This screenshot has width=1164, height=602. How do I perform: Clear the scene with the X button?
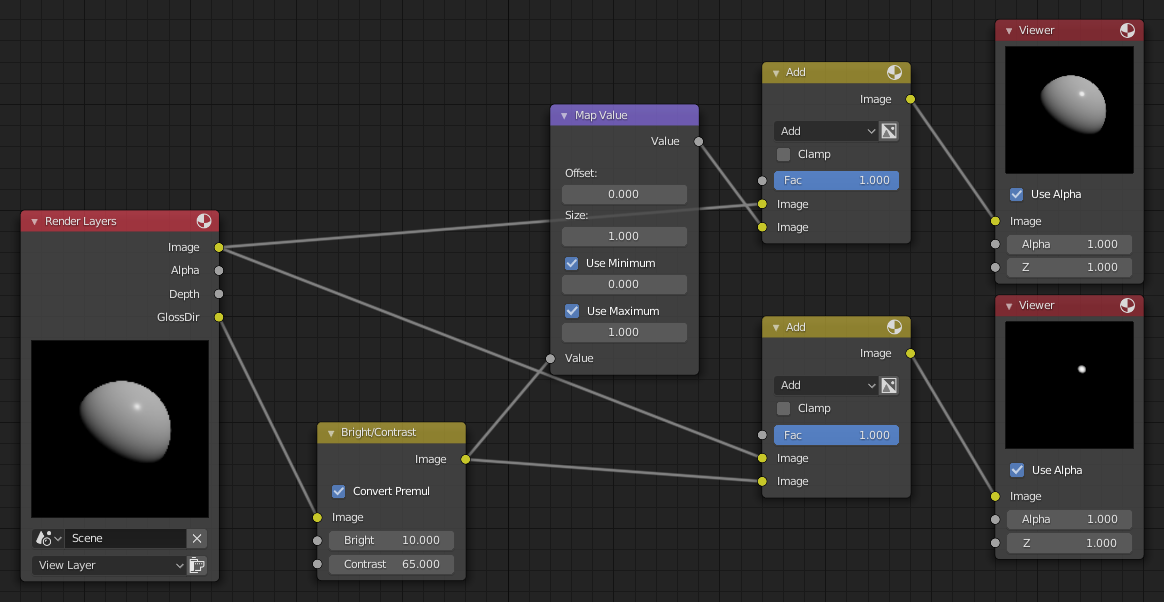[x=197, y=538]
